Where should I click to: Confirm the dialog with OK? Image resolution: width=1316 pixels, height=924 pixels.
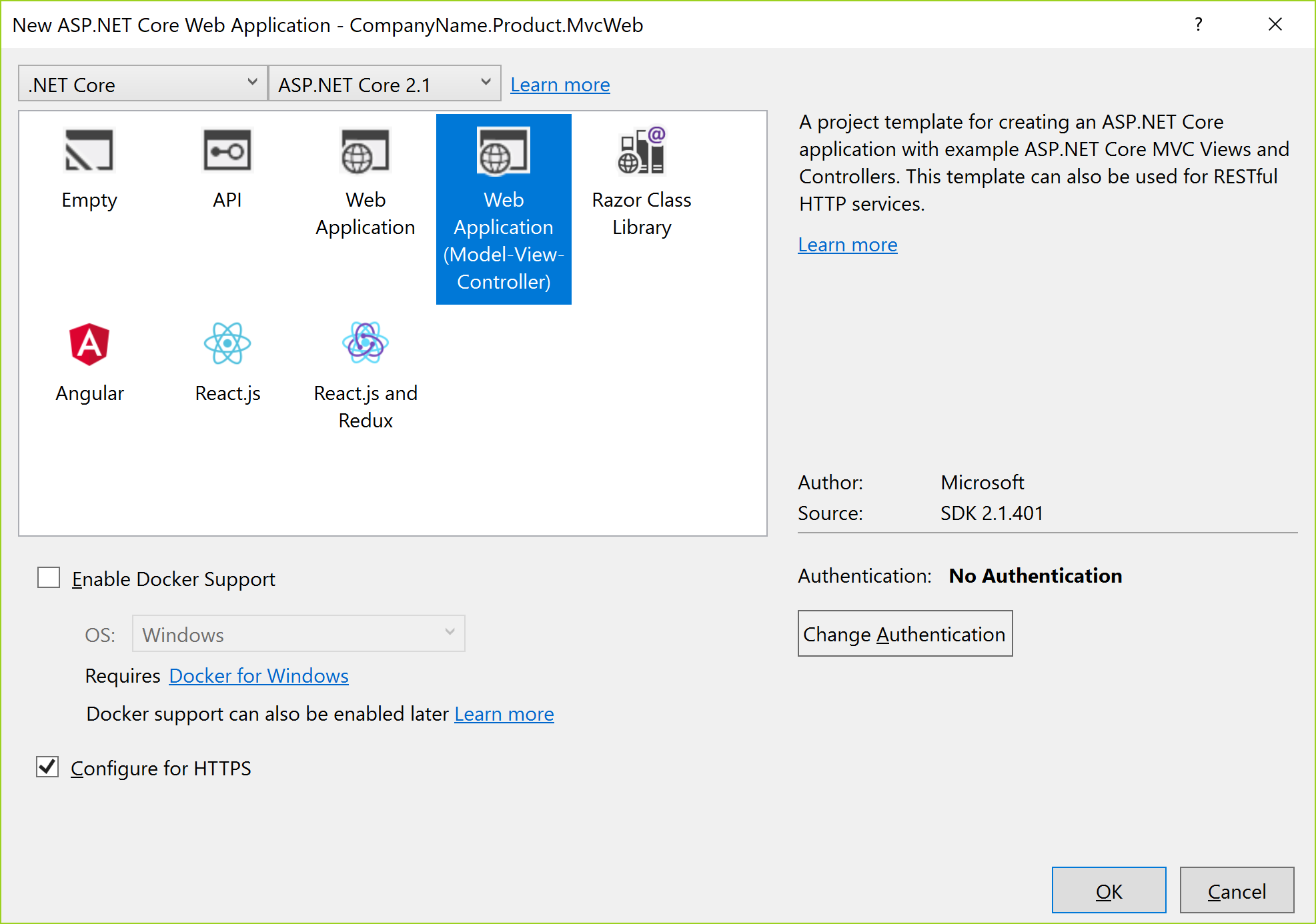1108,891
